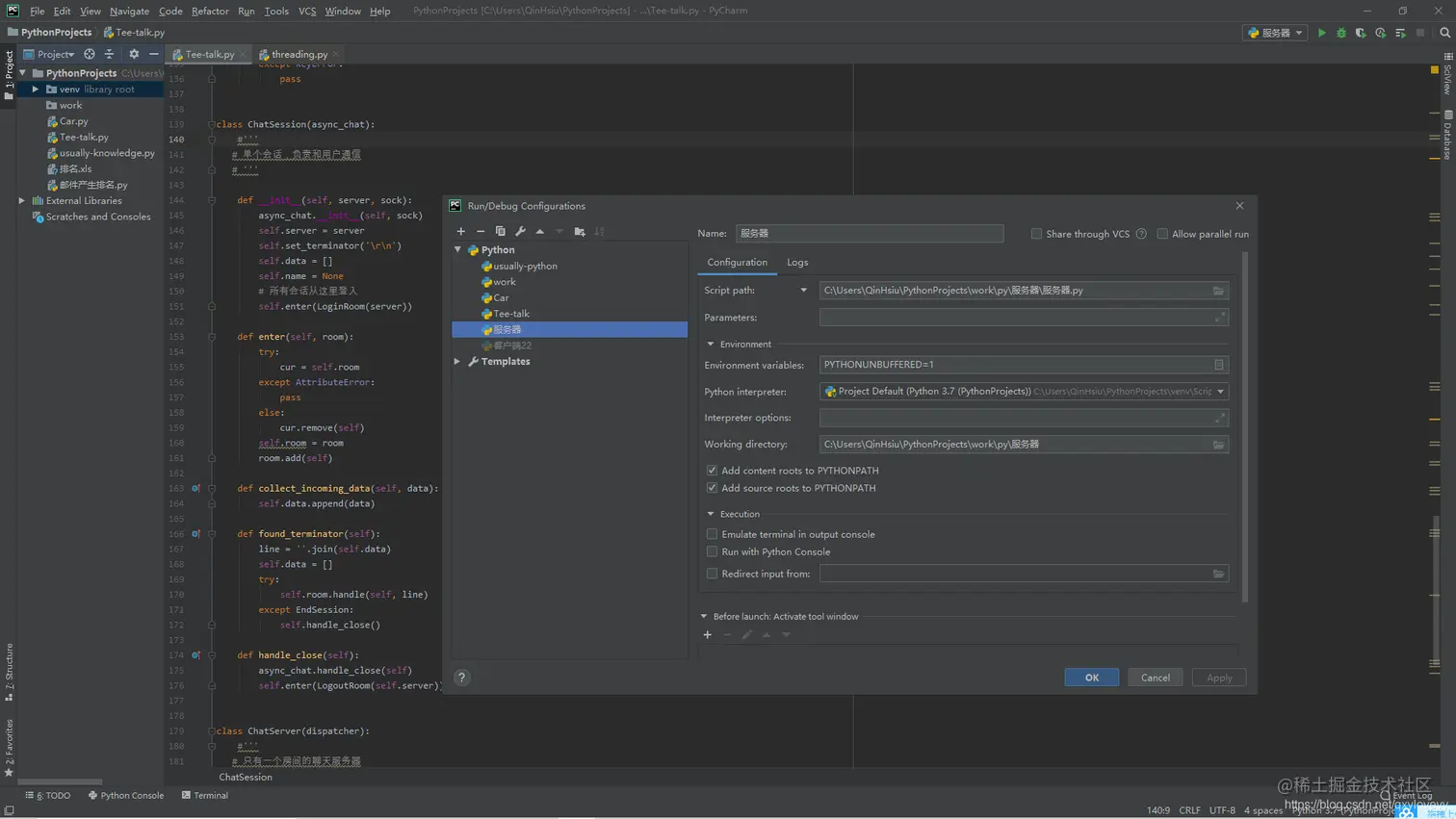
Task: Enable Share through VCS checkbox
Action: tap(1036, 234)
